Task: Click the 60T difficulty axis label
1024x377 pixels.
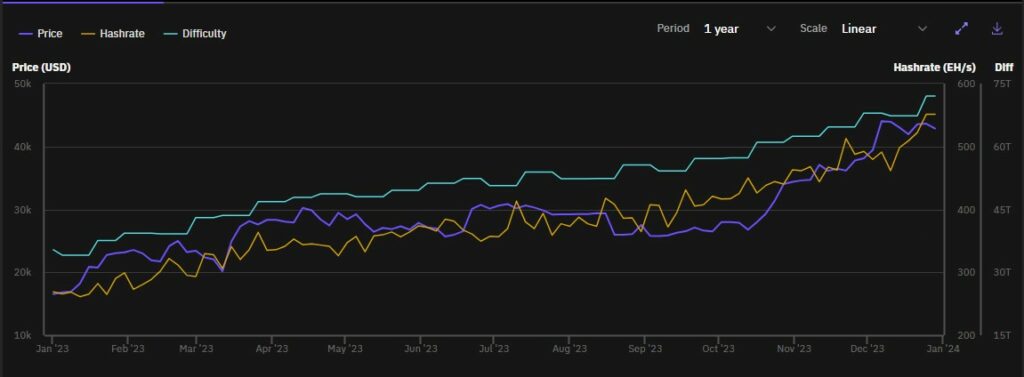Action: click(x=1002, y=147)
